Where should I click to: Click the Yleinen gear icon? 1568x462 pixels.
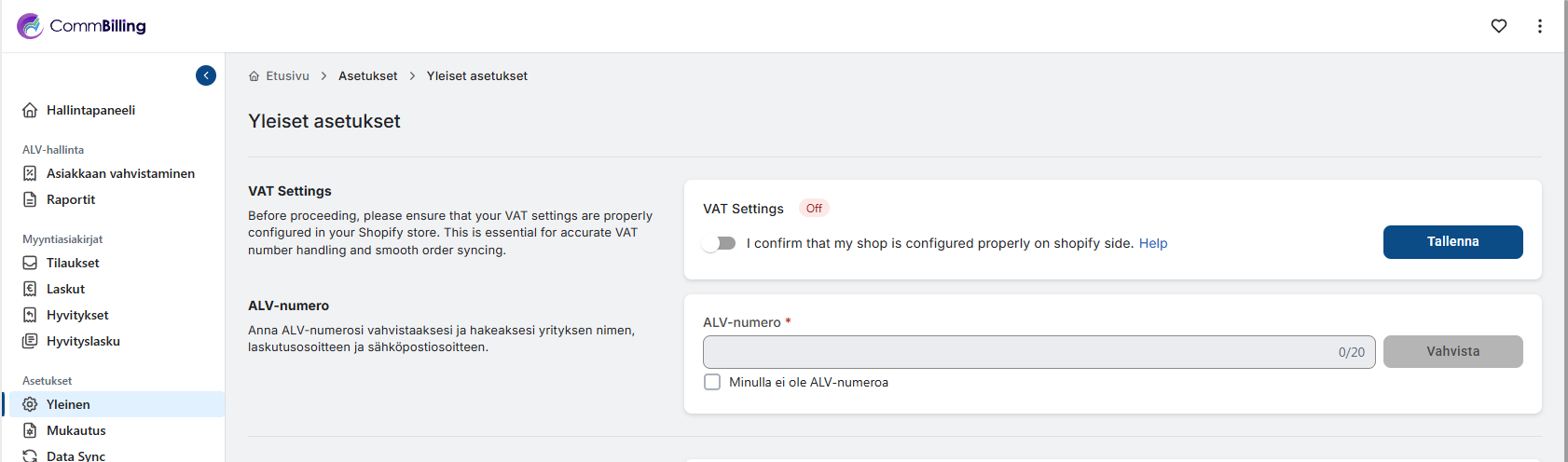click(x=30, y=404)
